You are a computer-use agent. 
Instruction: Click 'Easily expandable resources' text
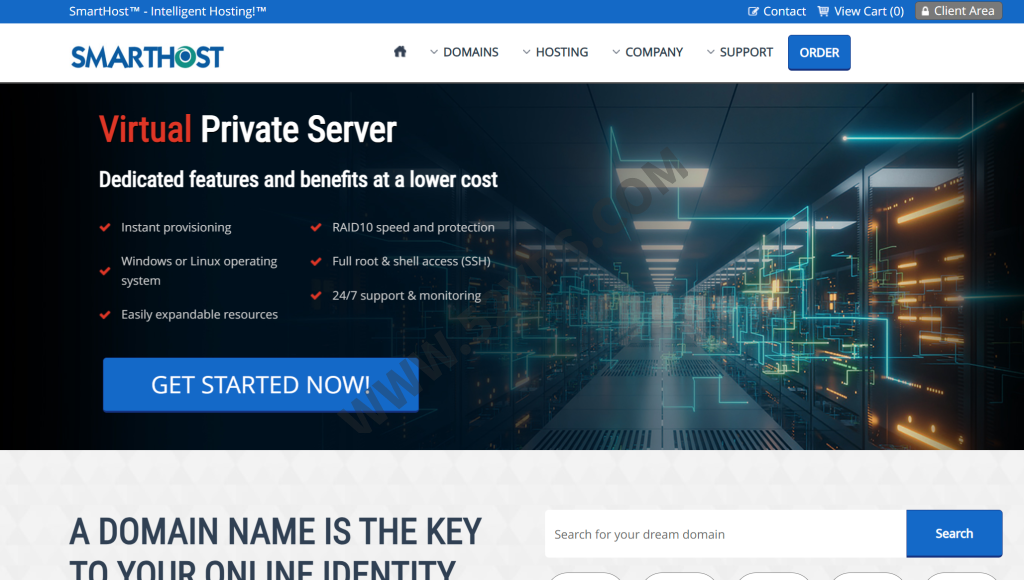tap(199, 314)
